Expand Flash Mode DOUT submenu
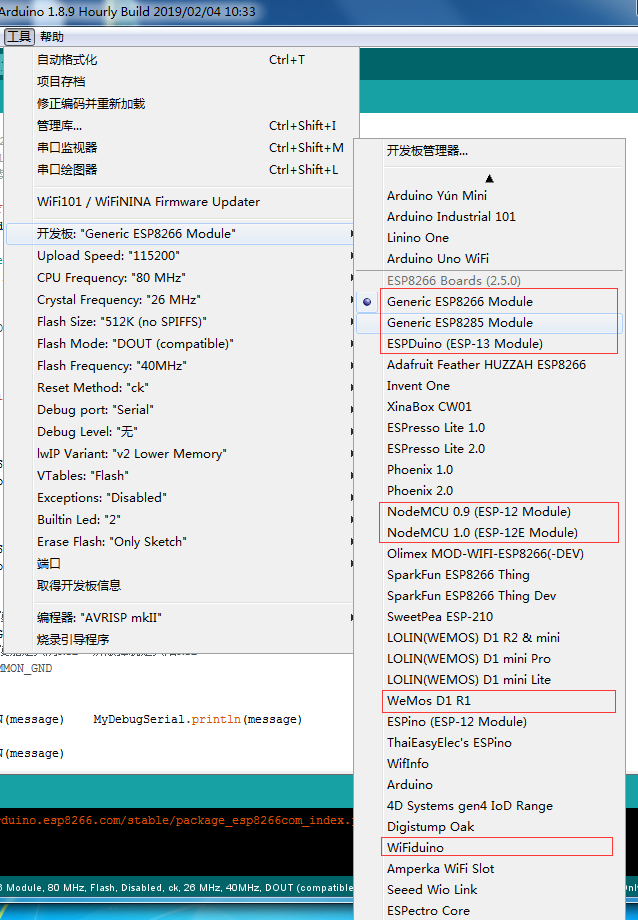638x920 pixels. [x=180, y=344]
